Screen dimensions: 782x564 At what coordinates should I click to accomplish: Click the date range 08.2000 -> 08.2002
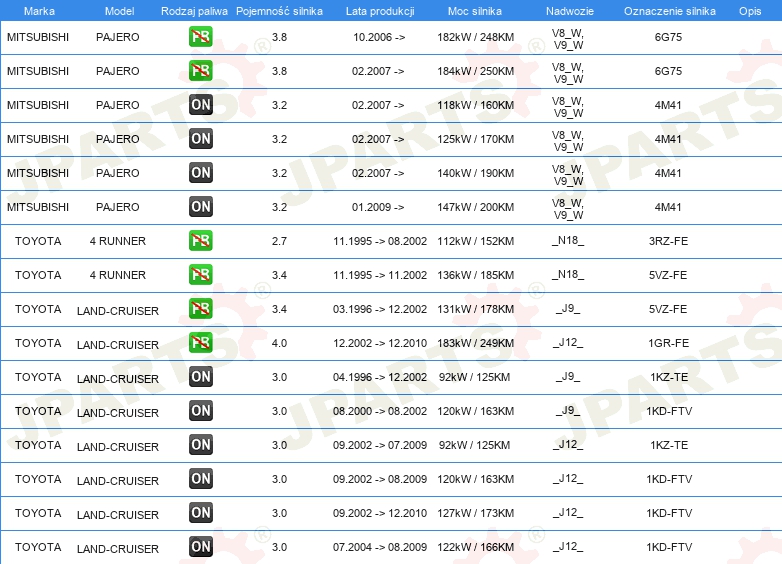[380, 411]
